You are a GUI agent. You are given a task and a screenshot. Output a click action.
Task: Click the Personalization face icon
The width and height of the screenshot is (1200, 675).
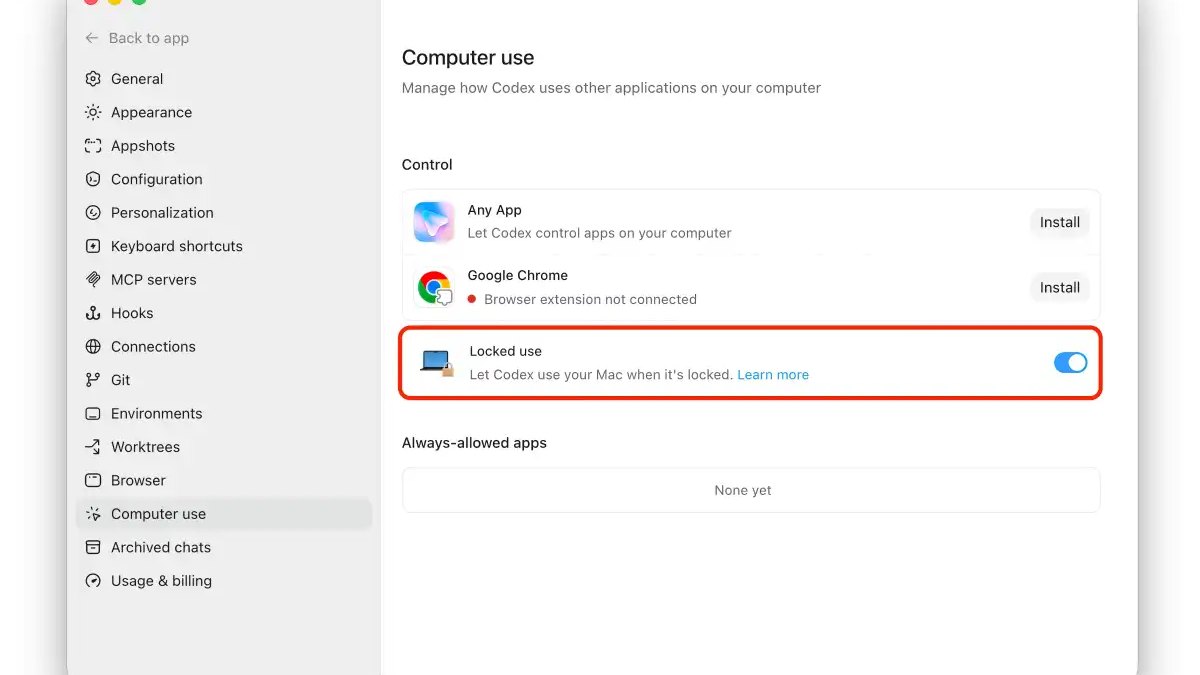pos(93,213)
